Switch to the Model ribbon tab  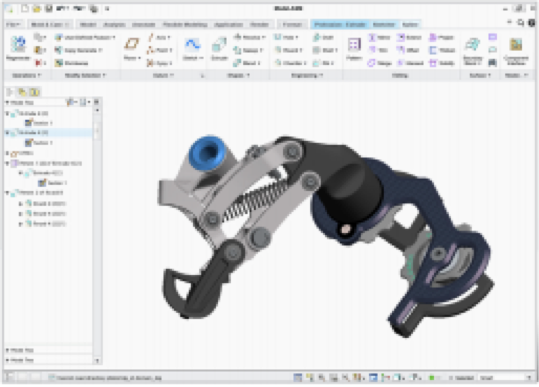point(88,24)
